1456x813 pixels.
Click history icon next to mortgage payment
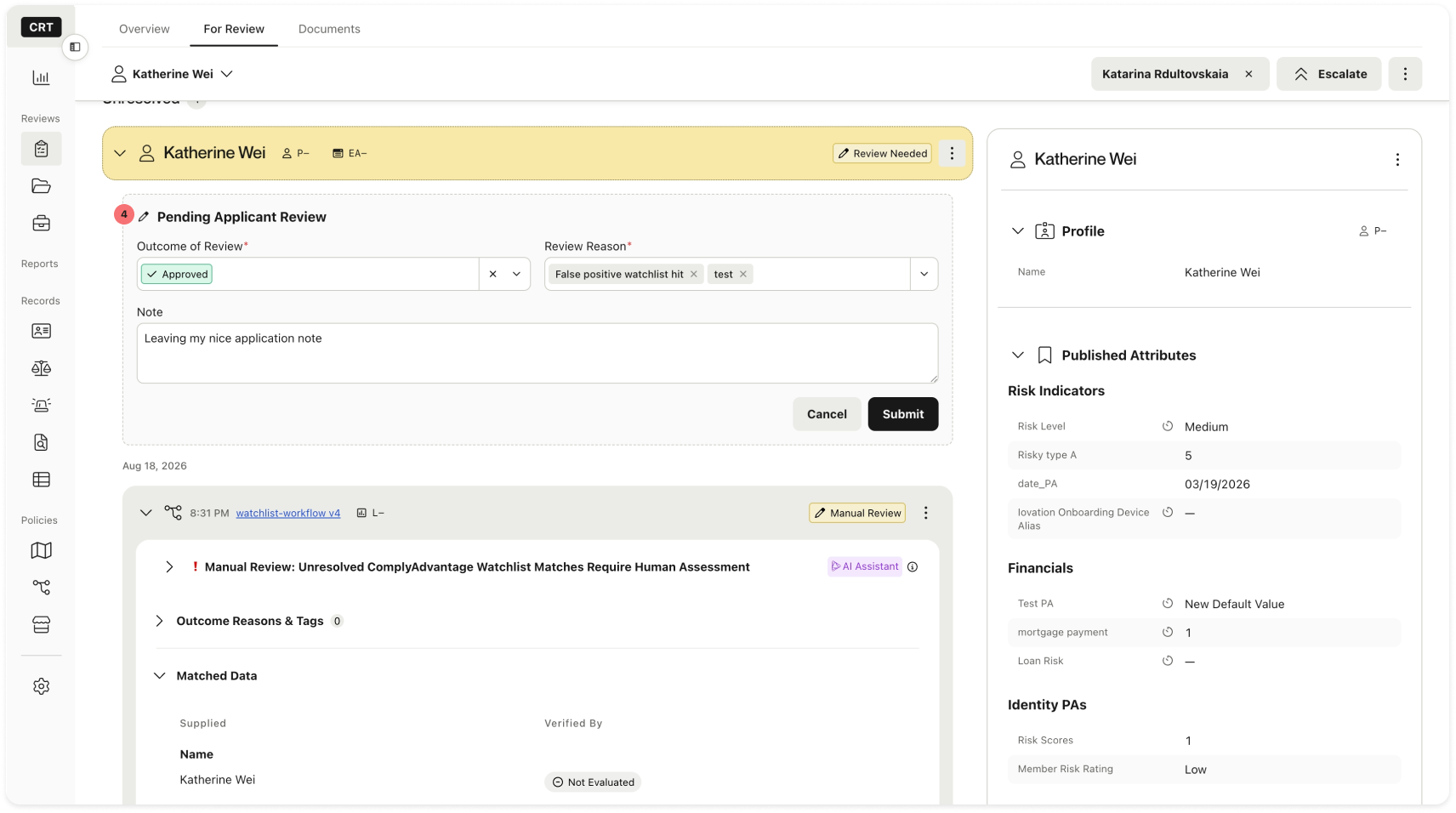[x=1168, y=632]
